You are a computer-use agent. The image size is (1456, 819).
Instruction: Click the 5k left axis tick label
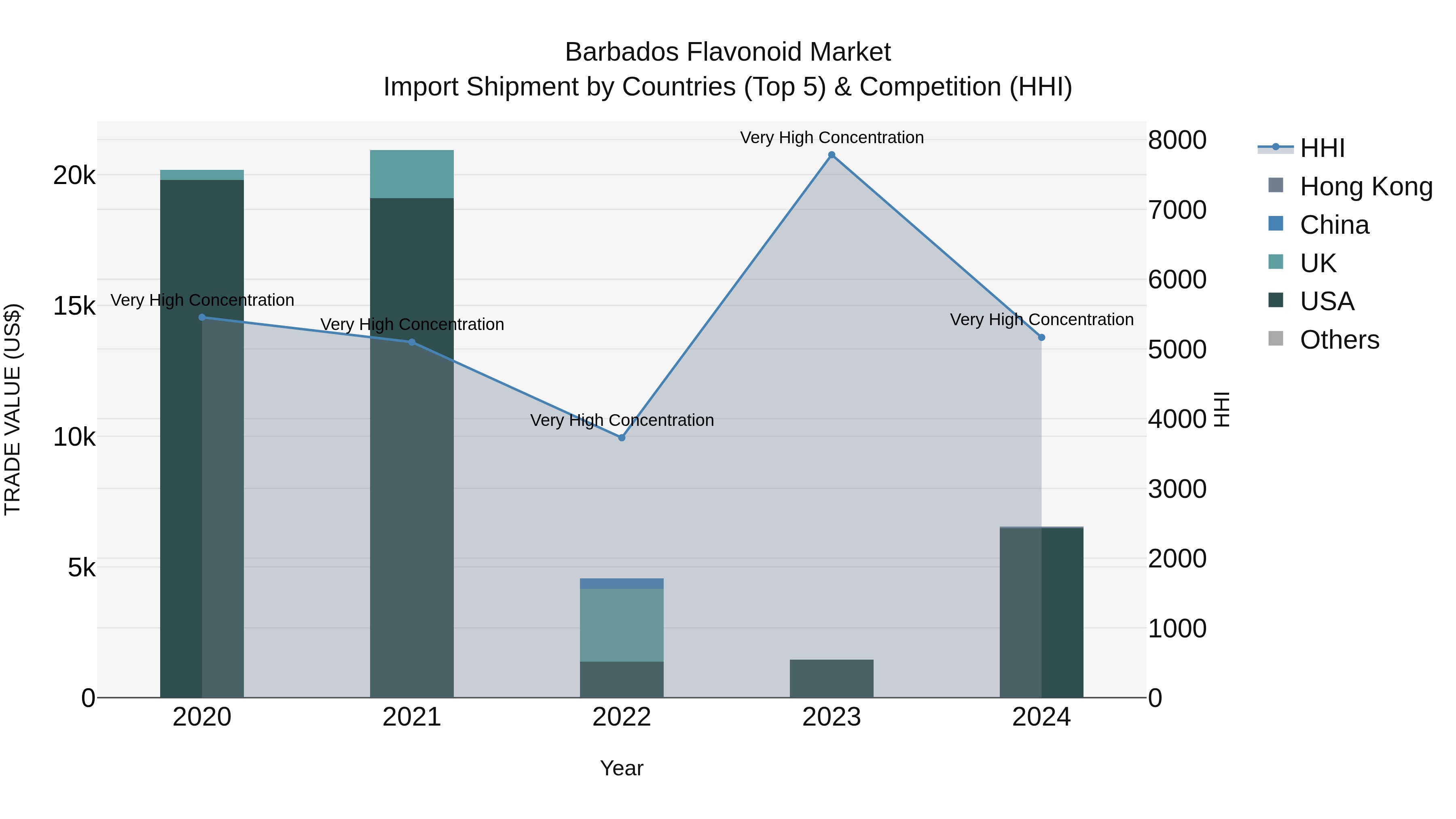point(82,567)
